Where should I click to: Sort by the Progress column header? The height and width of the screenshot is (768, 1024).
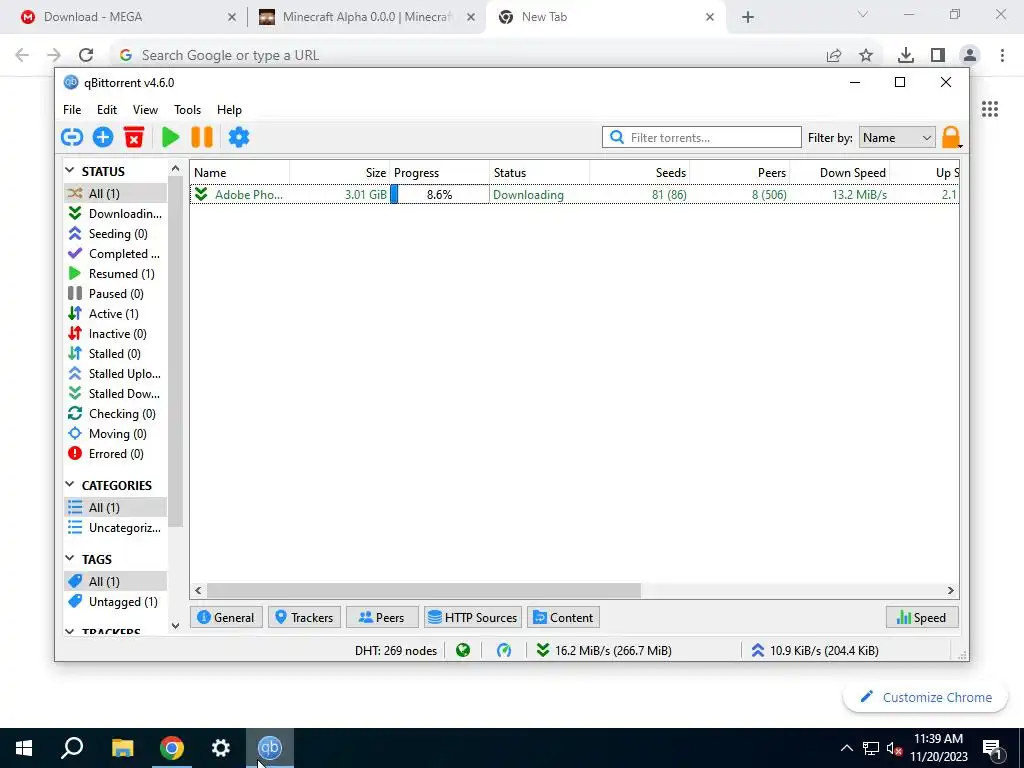point(440,172)
